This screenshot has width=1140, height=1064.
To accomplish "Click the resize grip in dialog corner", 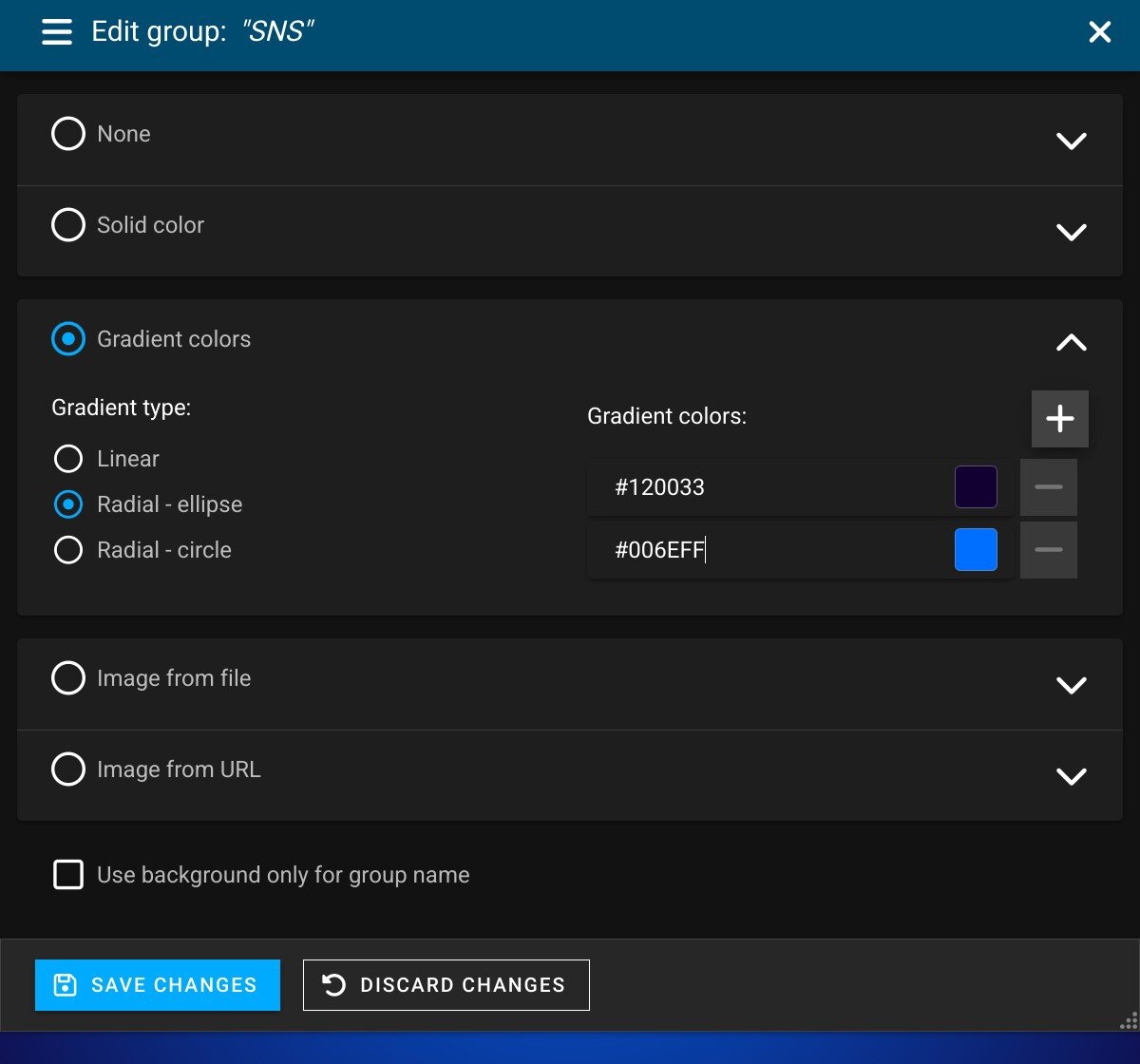I will 1129,1020.
